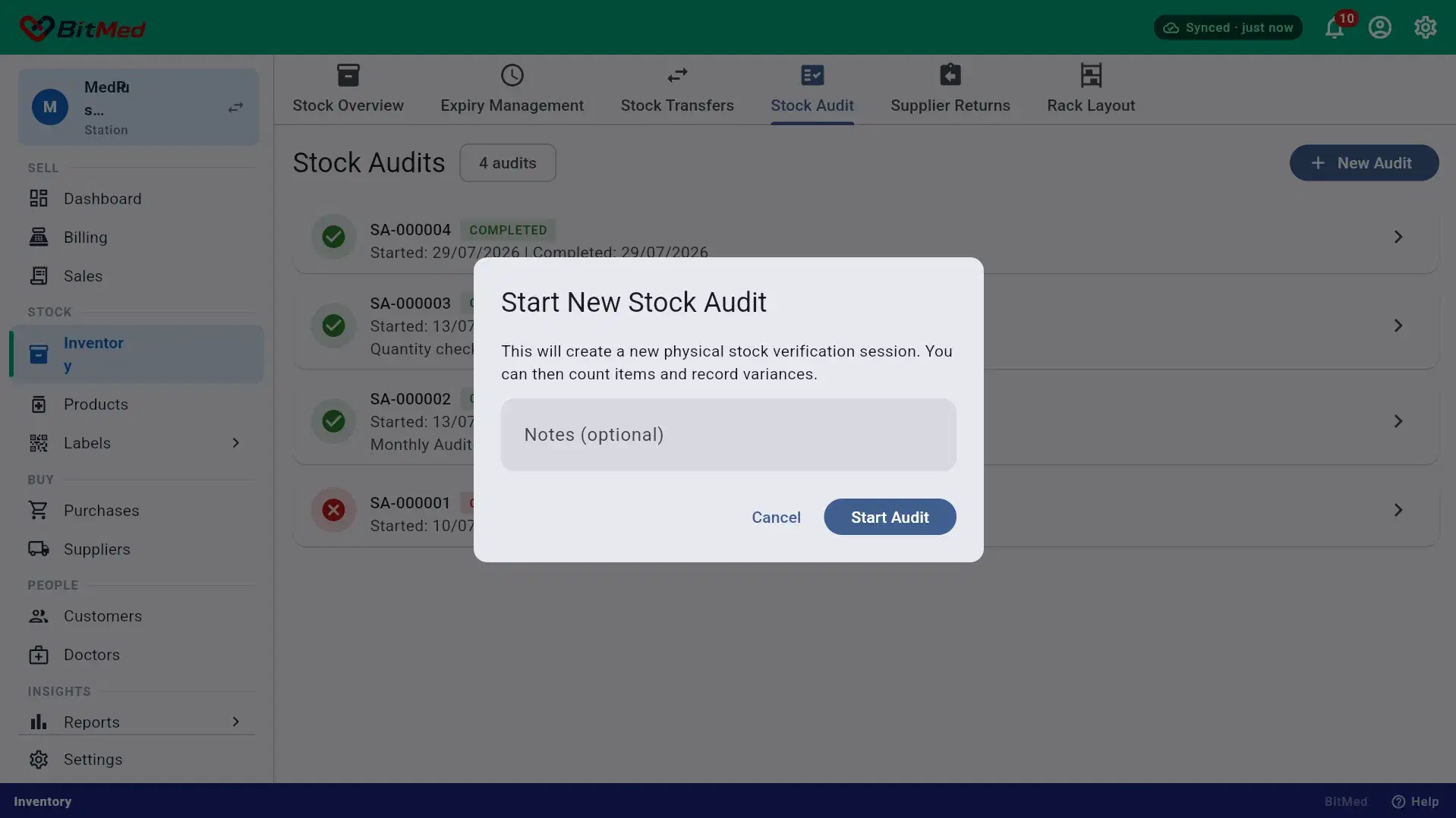Click SA-000004 green check status icon
Viewport: 1456px width, 818px height.
point(333,237)
